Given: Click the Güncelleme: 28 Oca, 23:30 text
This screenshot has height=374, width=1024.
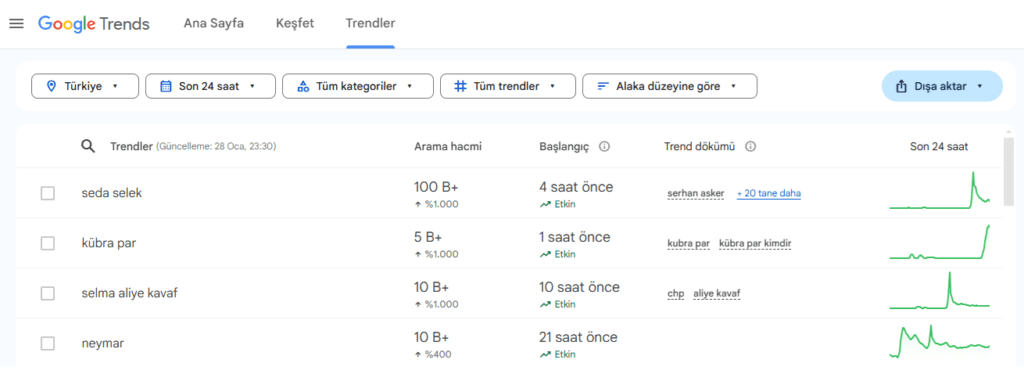Looking at the screenshot, I should (x=216, y=147).
